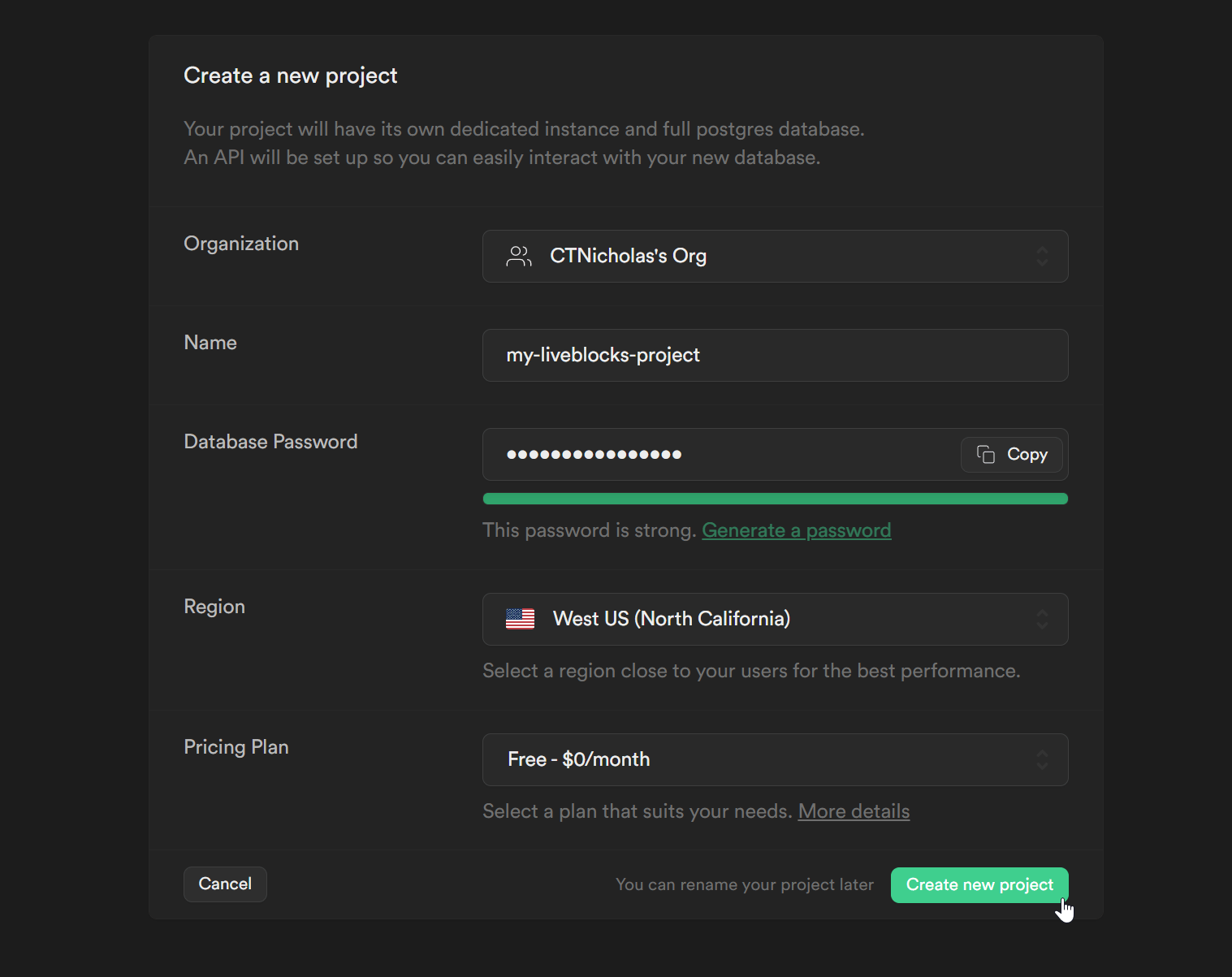Open the Pricing Plan selector
Image resolution: width=1232 pixels, height=977 pixels.
click(x=775, y=759)
